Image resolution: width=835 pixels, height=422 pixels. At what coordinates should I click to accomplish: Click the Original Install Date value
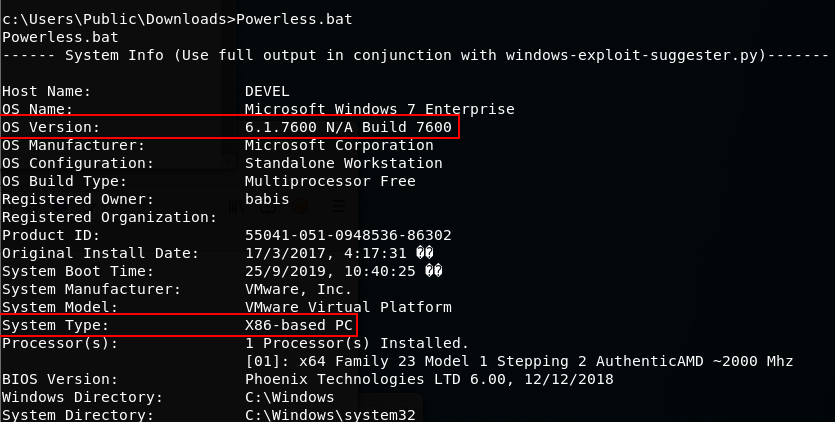click(x=339, y=253)
